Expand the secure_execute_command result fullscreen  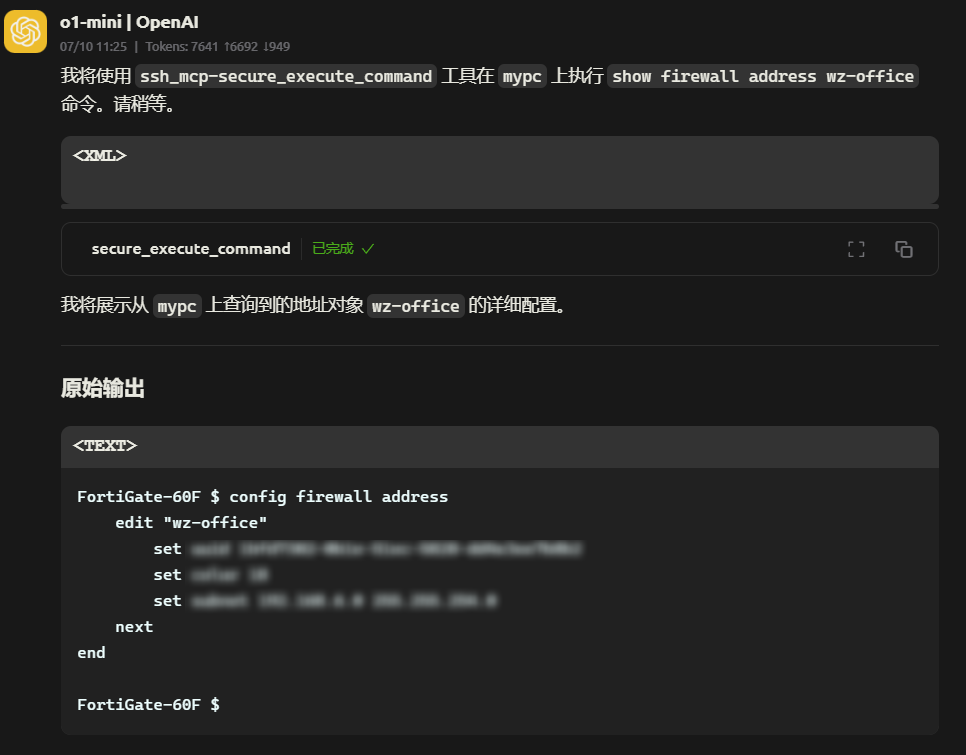(x=856, y=249)
